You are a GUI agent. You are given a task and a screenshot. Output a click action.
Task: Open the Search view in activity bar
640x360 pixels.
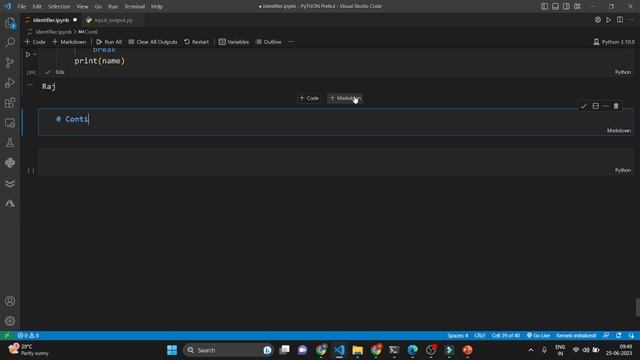tap(10, 42)
